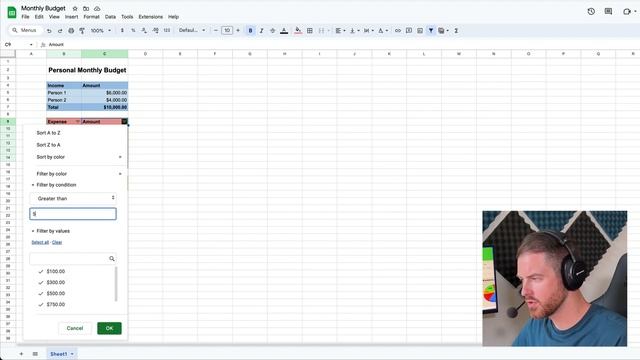Open version history clock icon
Viewport: 640px width, 360px height.
[591, 11]
